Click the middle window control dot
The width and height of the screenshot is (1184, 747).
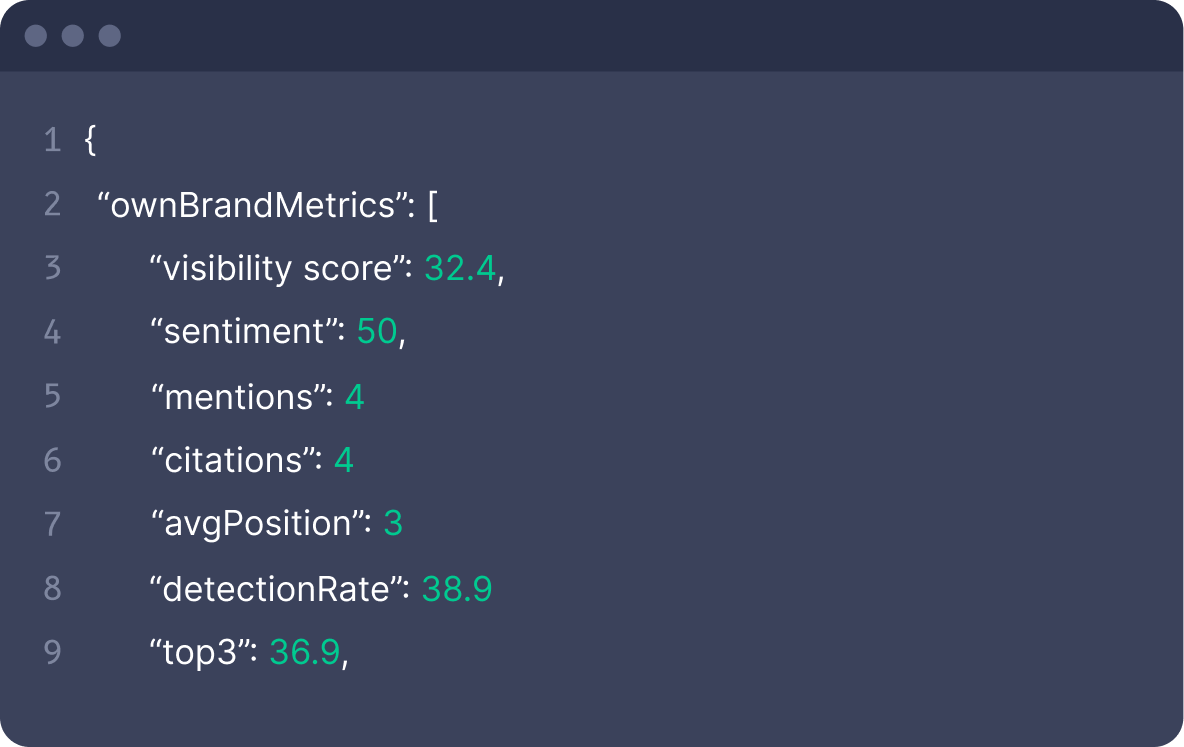(x=73, y=36)
